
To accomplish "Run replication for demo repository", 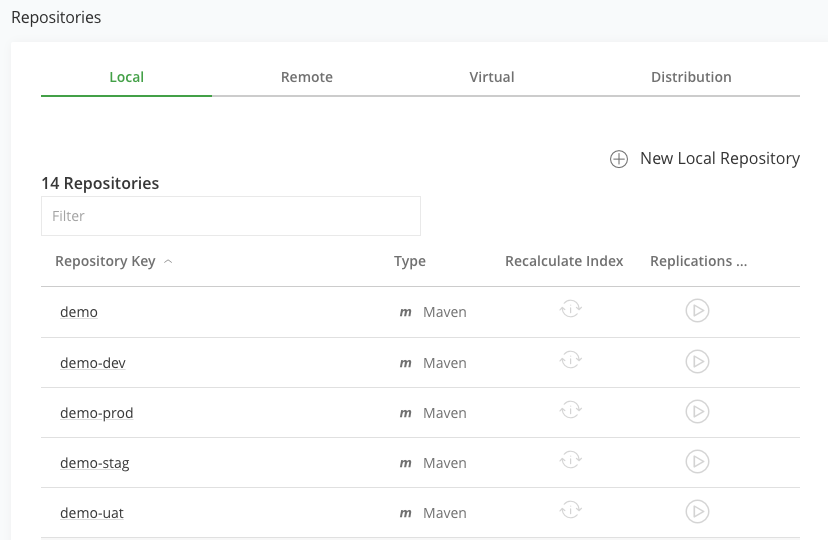I will pos(697,311).
